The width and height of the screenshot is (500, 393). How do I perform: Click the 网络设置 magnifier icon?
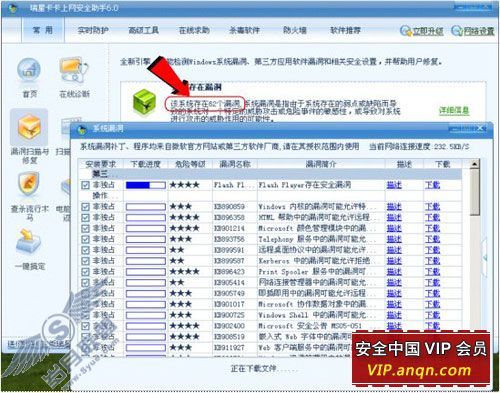click(457, 31)
